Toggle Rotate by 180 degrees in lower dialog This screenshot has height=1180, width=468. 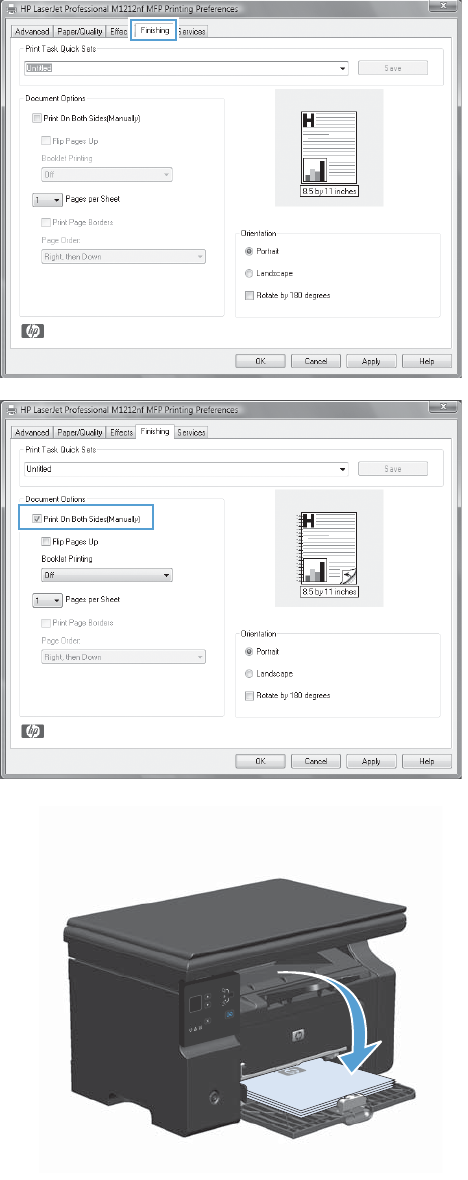(249, 695)
